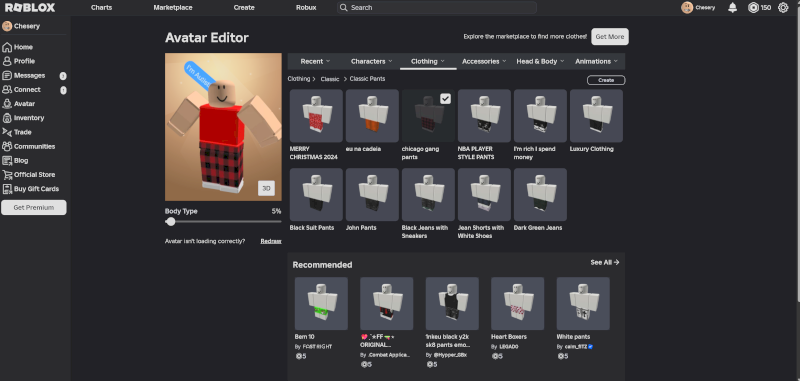Click the Clothing breadcrumb link

298,79
